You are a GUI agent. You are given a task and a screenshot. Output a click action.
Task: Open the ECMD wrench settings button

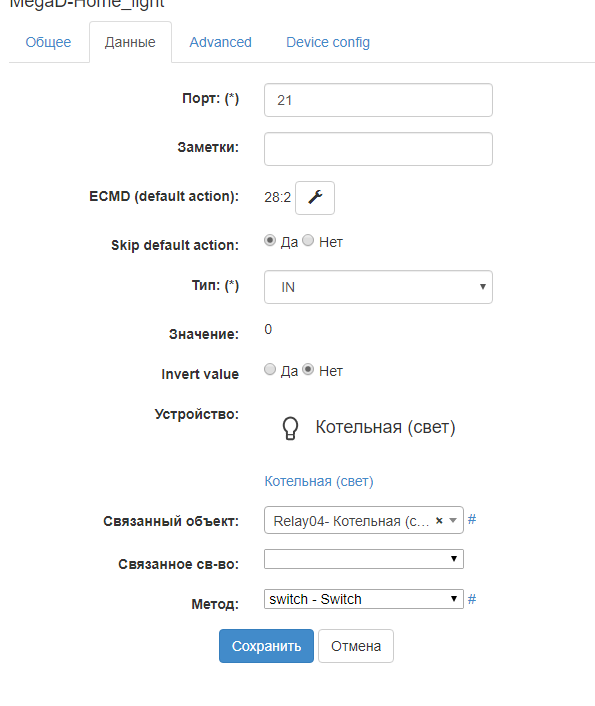[x=315, y=198]
